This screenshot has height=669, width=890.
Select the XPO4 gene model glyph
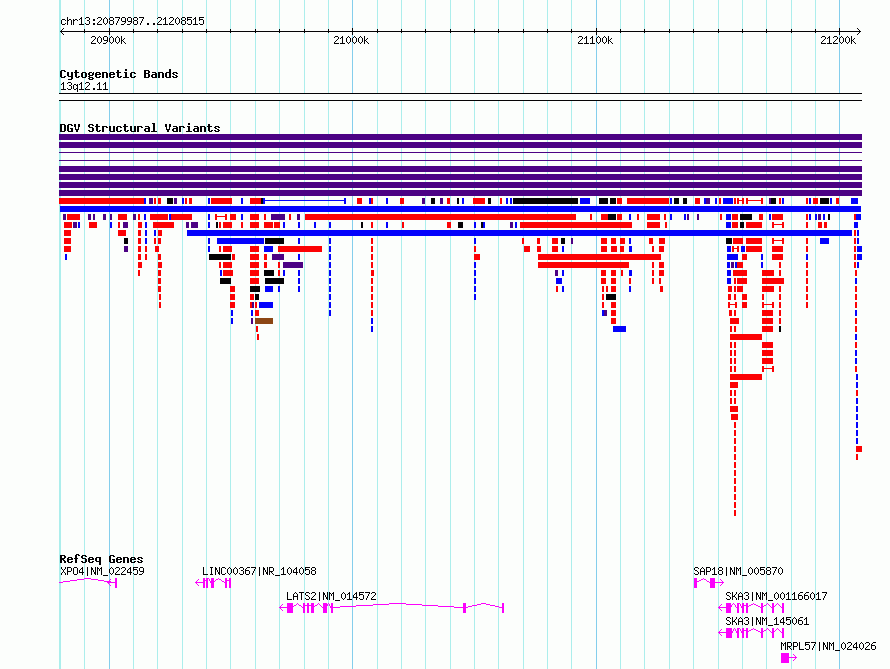(88, 582)
